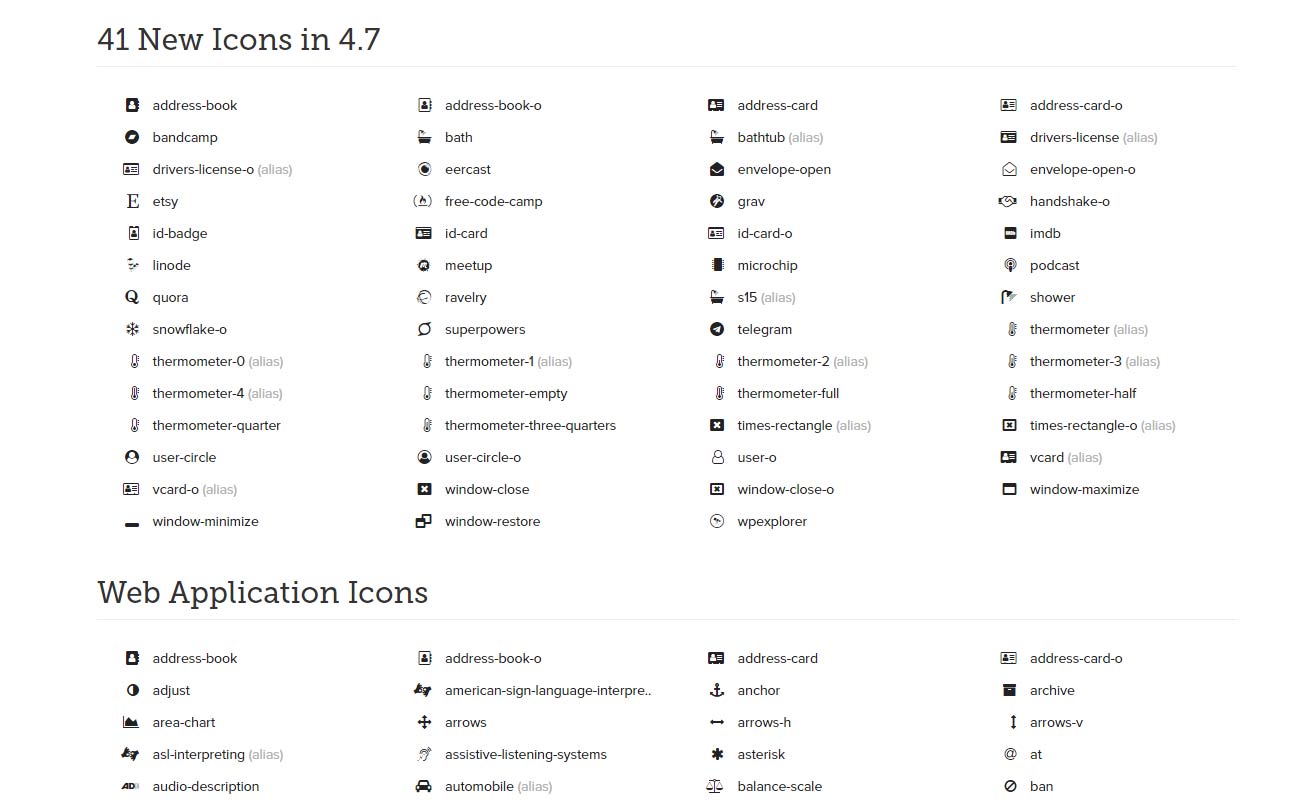1302x806 pixels.
Task: Click the balance-scale icon glyph
Action: (716, 786)
